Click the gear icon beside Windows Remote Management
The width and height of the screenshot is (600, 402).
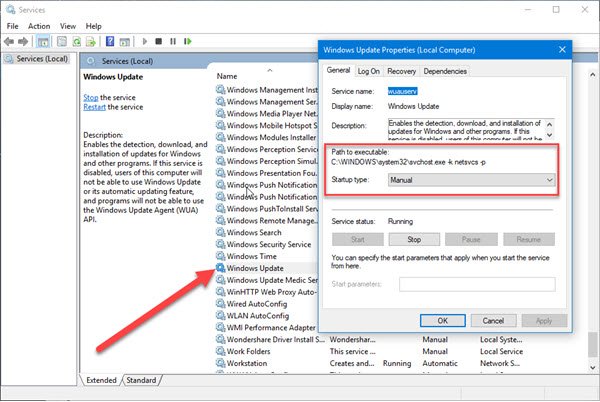[220, 220]
